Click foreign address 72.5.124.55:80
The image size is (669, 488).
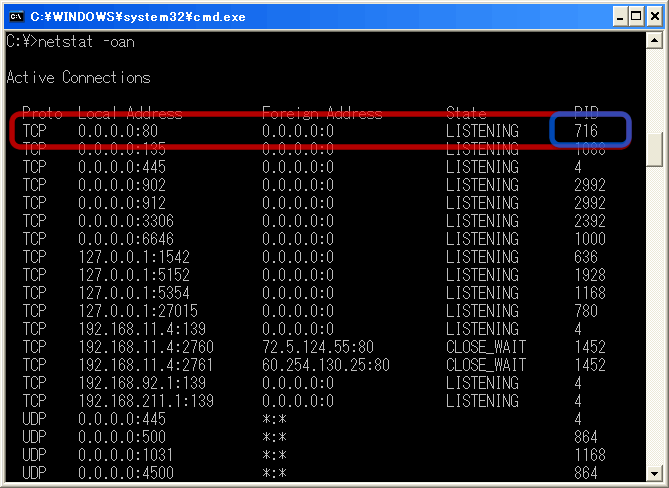tap(318, 347)
